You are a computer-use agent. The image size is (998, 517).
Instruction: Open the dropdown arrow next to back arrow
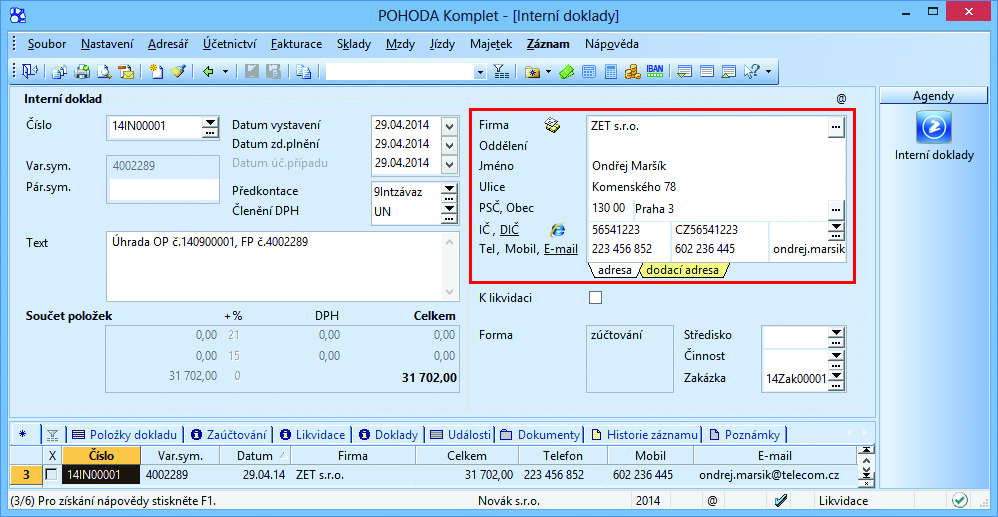(225, 72)
